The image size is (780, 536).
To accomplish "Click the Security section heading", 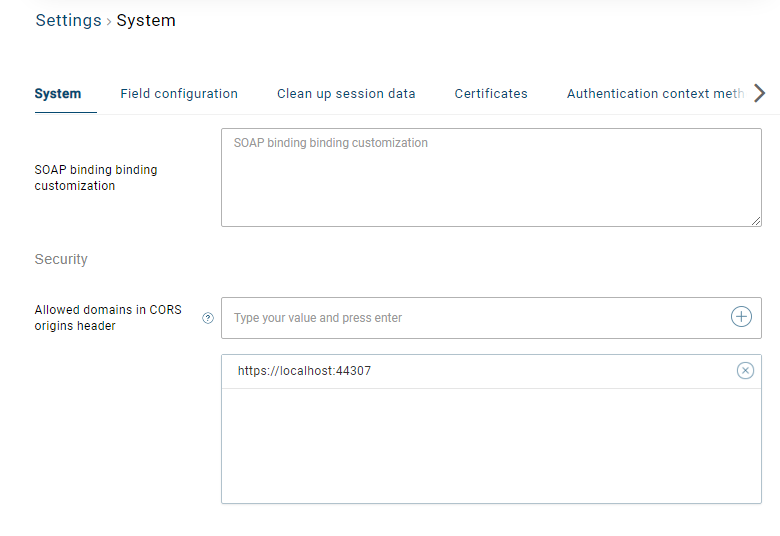I will [x=61, y=259].
